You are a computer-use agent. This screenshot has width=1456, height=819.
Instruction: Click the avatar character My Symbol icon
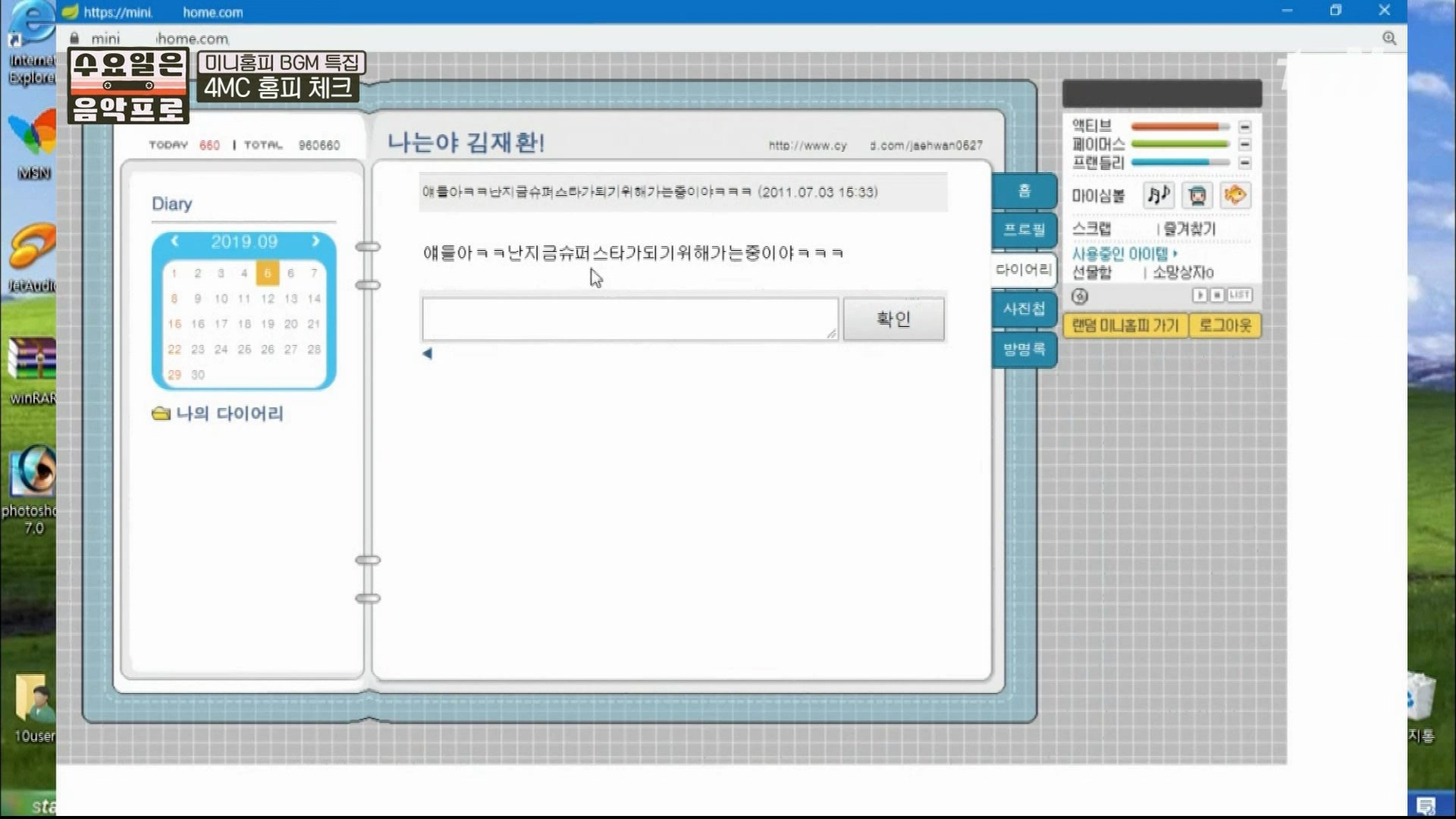click(x=1198, y=195)
